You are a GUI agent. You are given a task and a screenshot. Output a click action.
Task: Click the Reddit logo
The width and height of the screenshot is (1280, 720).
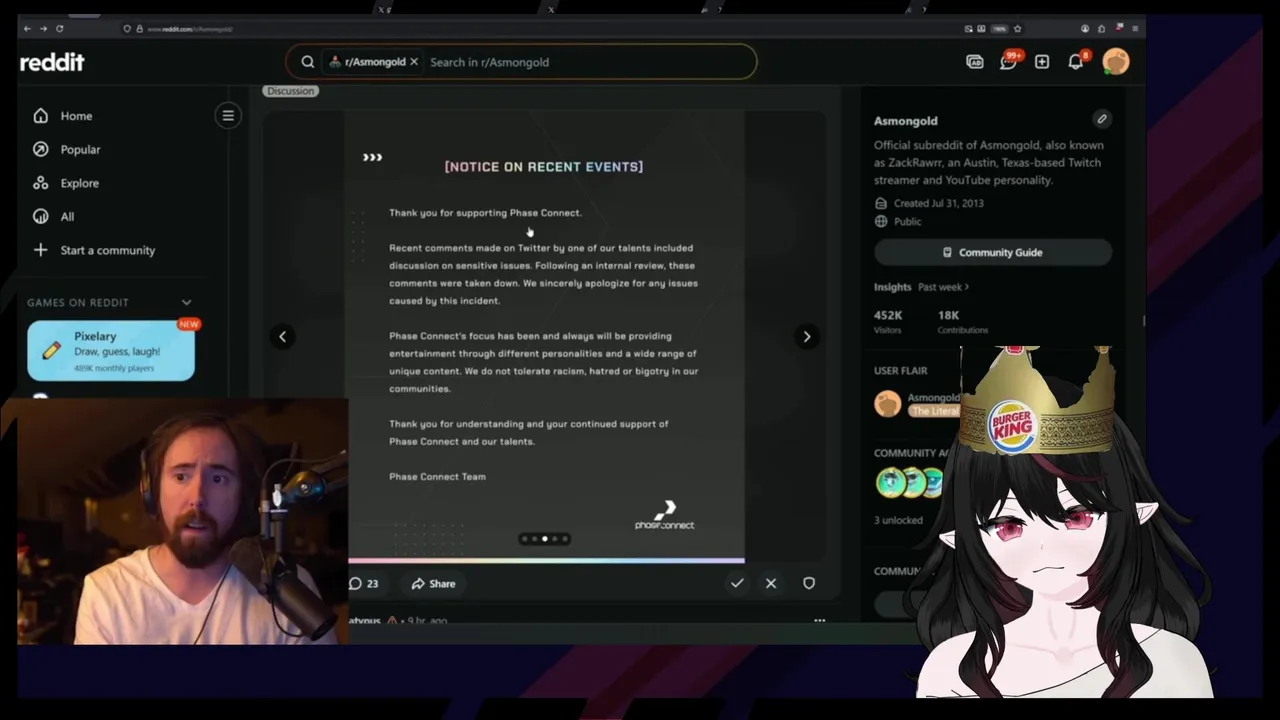point(52,62)
